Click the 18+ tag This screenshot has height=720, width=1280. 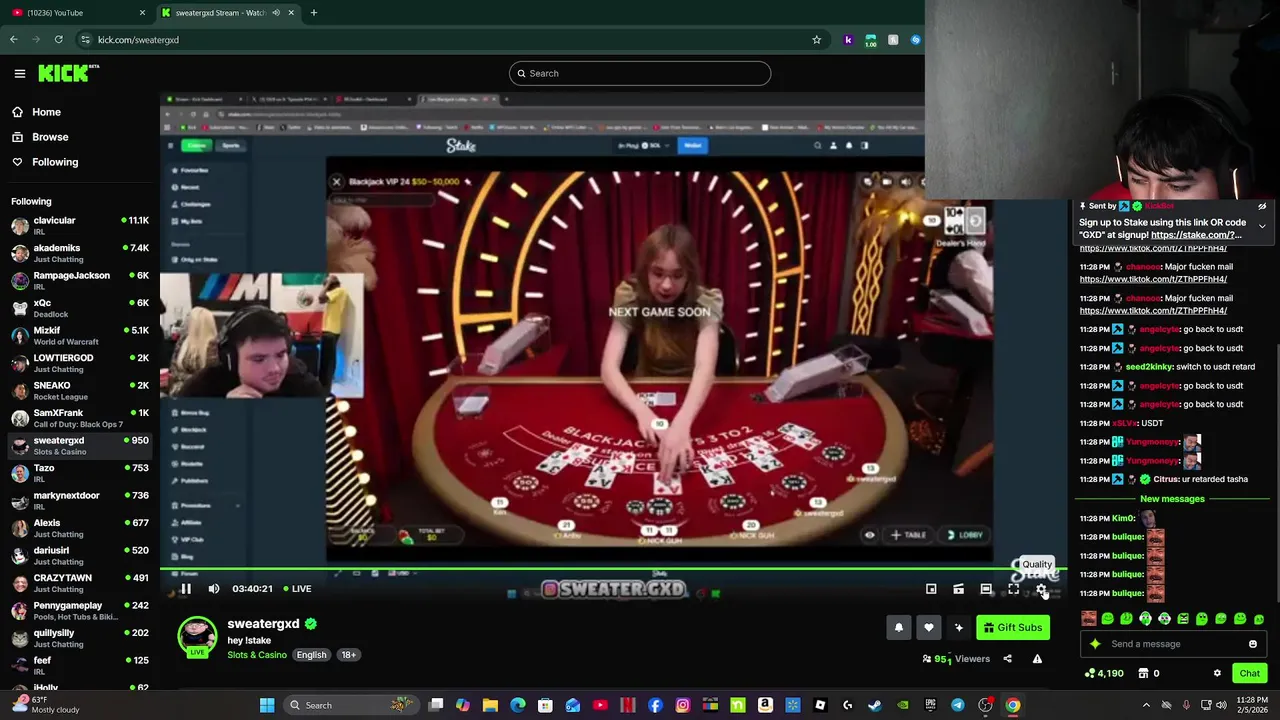(348, 655)
